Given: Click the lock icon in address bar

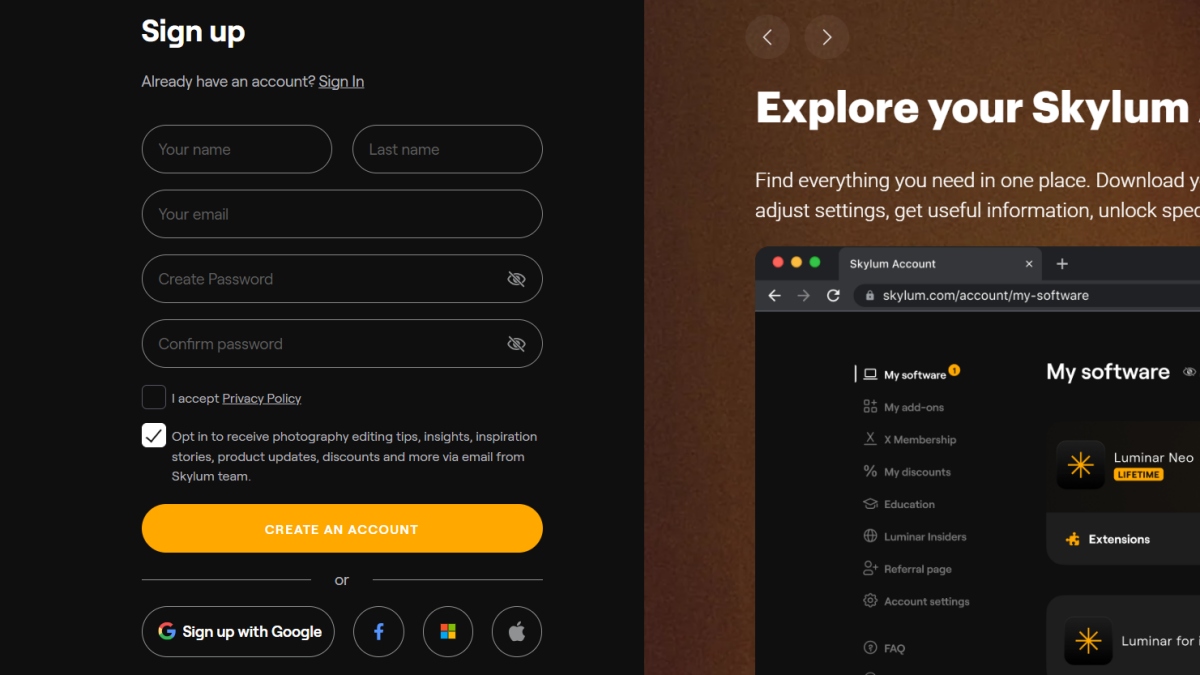Looking at the screenshot, I should pos(869,296).
